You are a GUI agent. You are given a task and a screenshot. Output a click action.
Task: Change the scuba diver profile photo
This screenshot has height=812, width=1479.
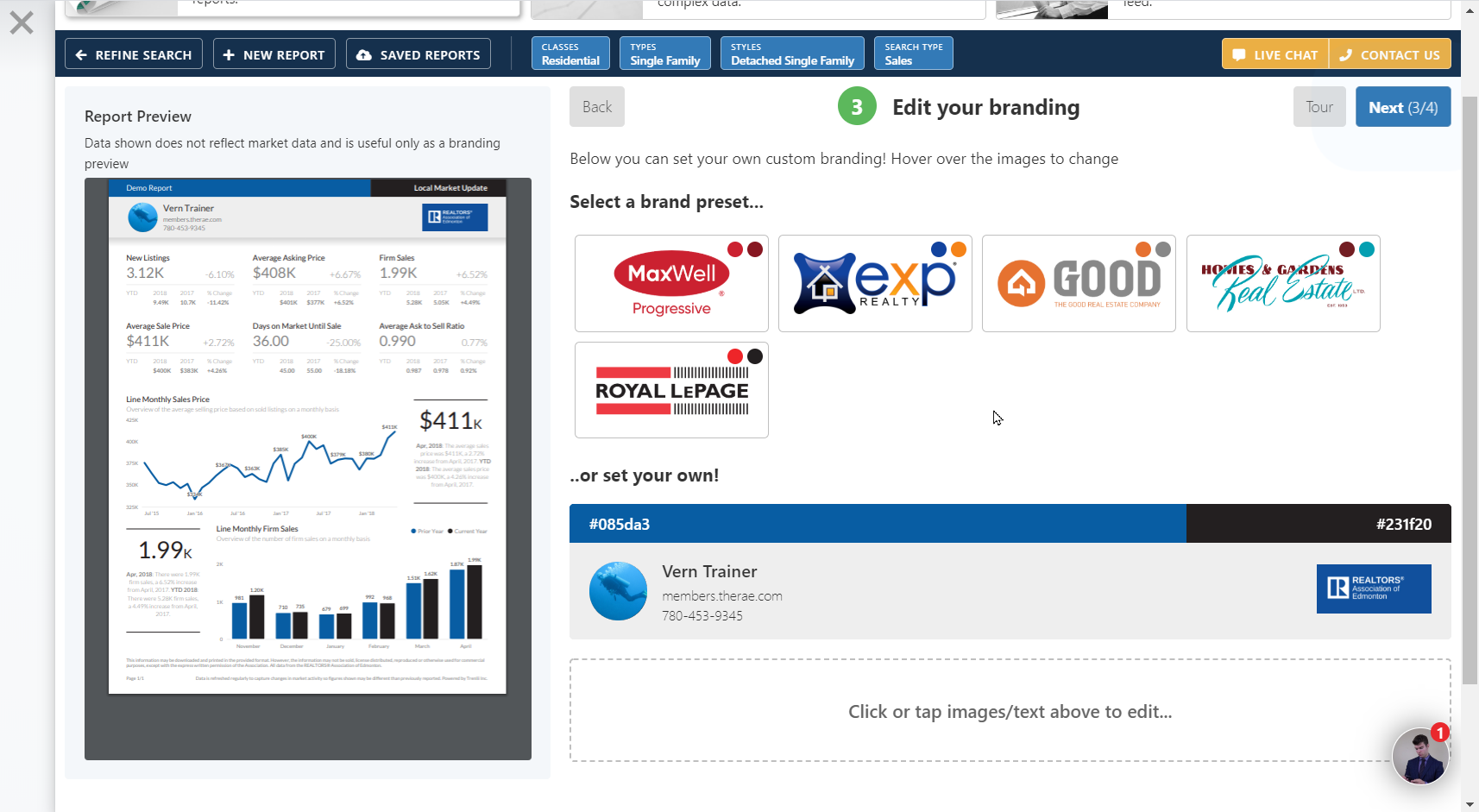(618, 591)
